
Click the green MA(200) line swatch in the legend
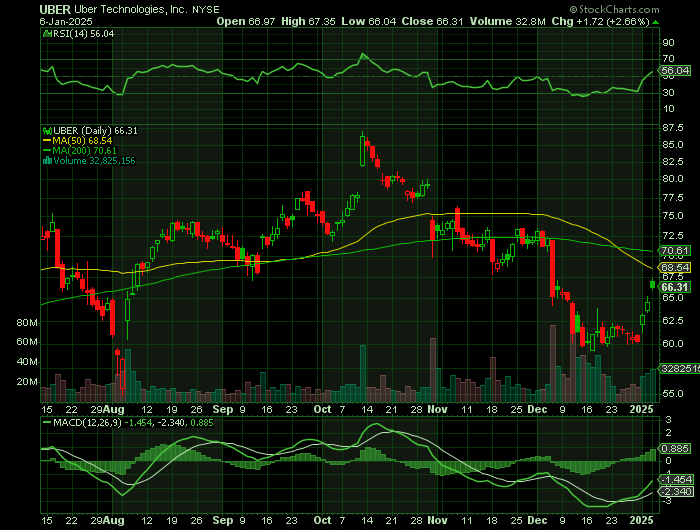click(x=47, y=150)
